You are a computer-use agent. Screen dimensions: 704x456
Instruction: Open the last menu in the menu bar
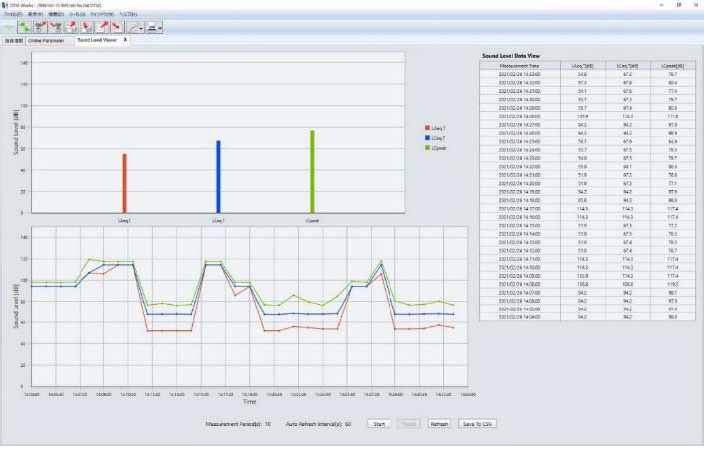pyautogui.click(x=128, y=14)
